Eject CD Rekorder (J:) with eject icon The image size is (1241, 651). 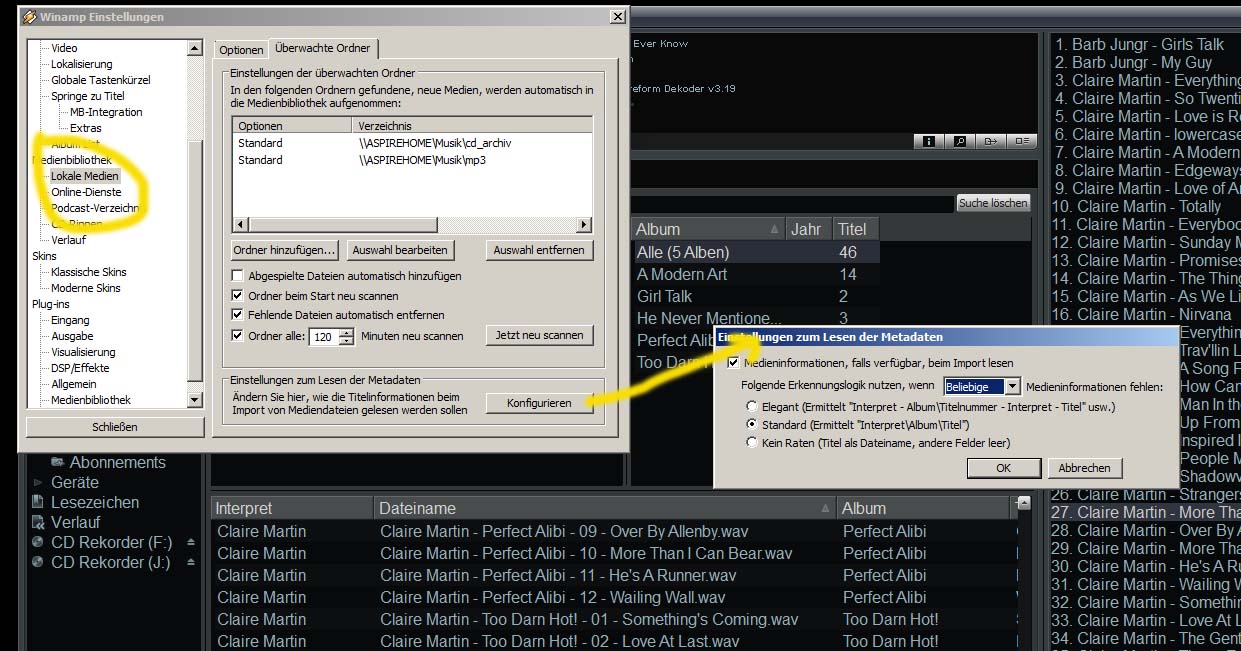click(x=191, y=563)
